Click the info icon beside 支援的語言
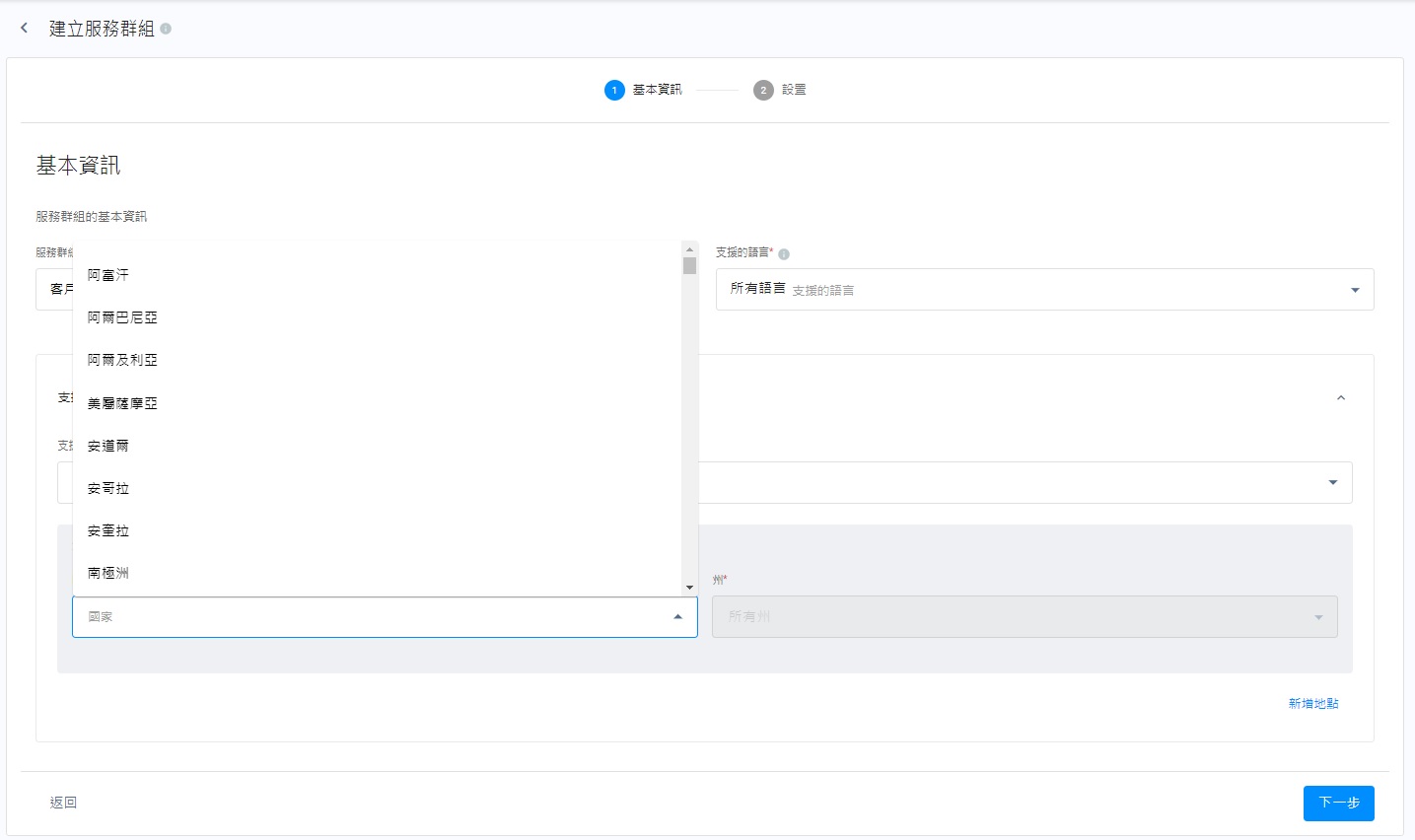The width and height of the screenshot is (1415, 840). coord(784,254)
